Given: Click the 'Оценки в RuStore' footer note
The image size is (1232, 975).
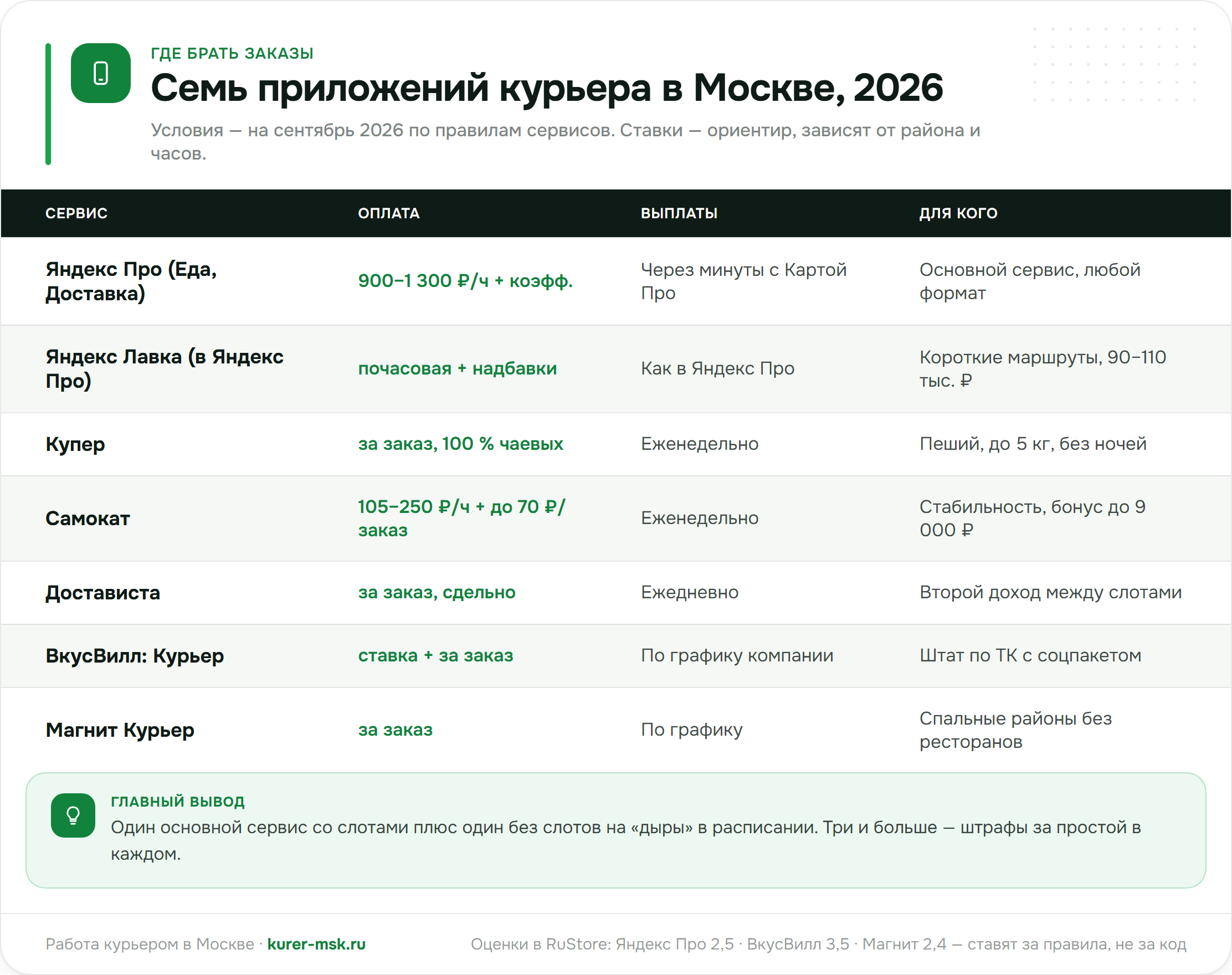Looking at the screenshot, I should pos(828,944).
